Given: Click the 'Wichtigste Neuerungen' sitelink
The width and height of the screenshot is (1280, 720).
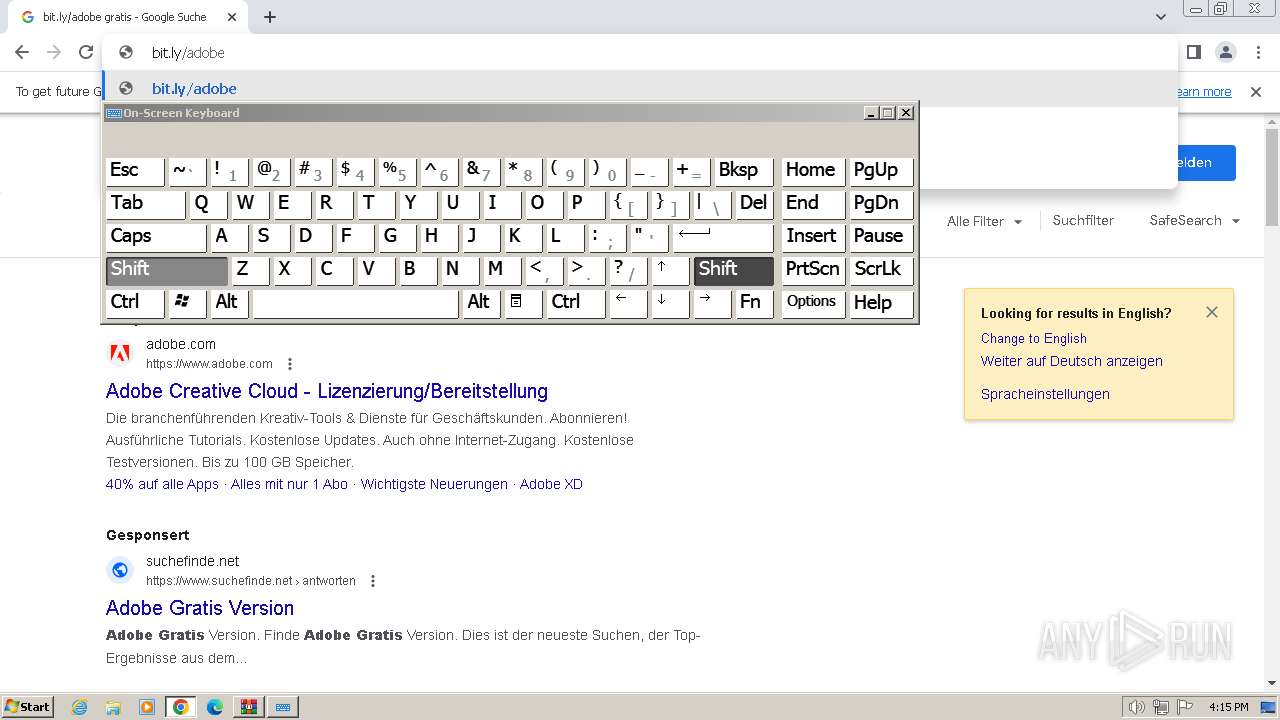Looking at the screenshot, I should tap(434, 484).
